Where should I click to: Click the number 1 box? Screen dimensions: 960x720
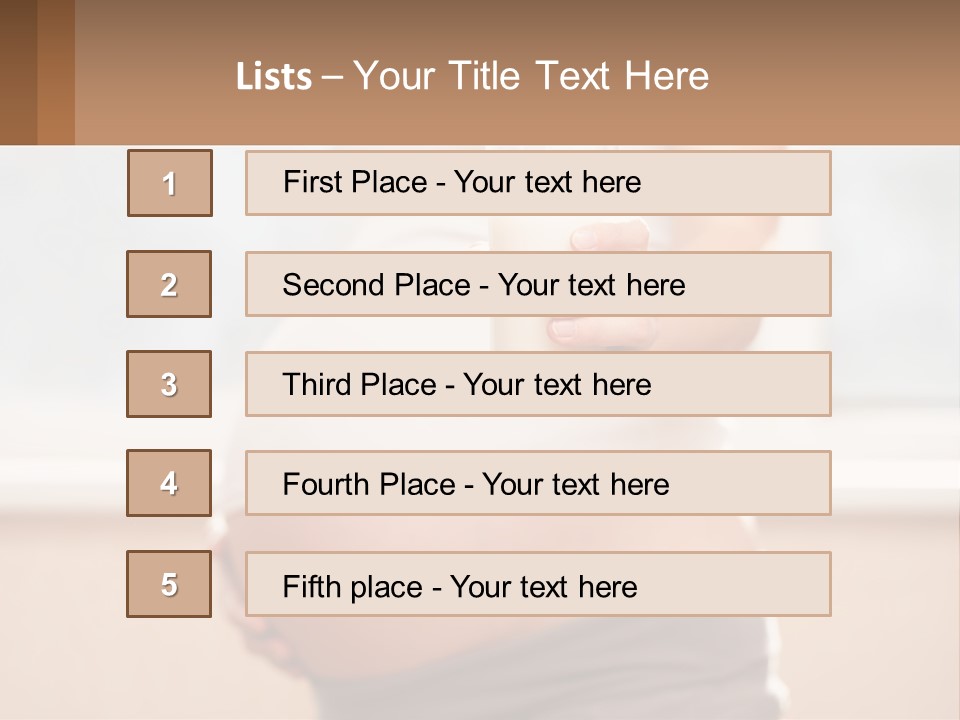click(170, 183)
